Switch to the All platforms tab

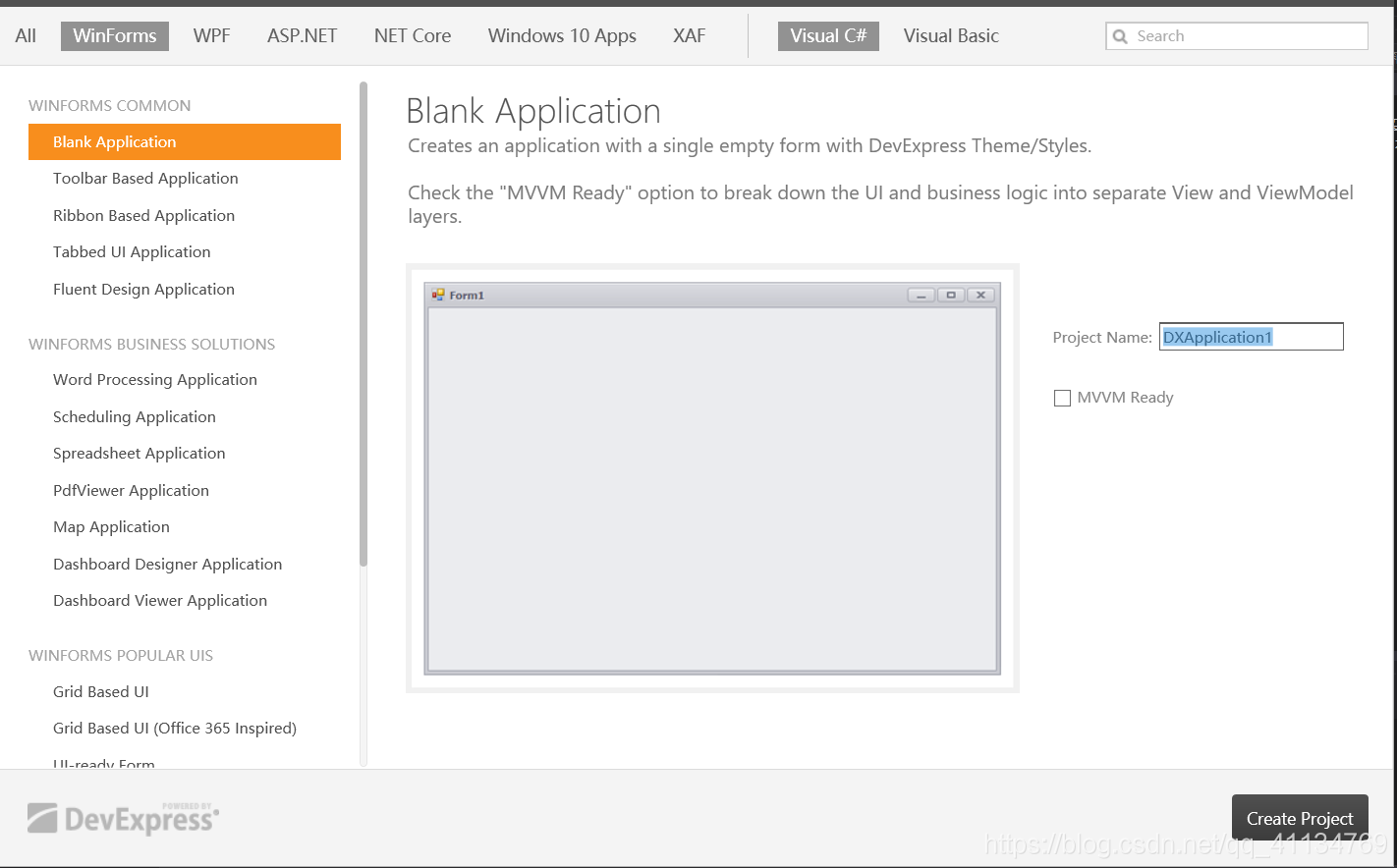click(26, 36)
